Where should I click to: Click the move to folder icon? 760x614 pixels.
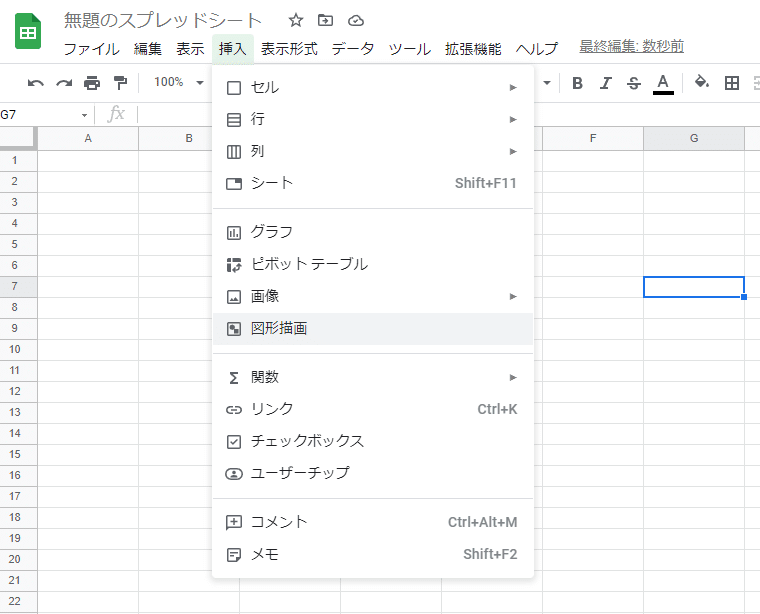pos(325,20)
